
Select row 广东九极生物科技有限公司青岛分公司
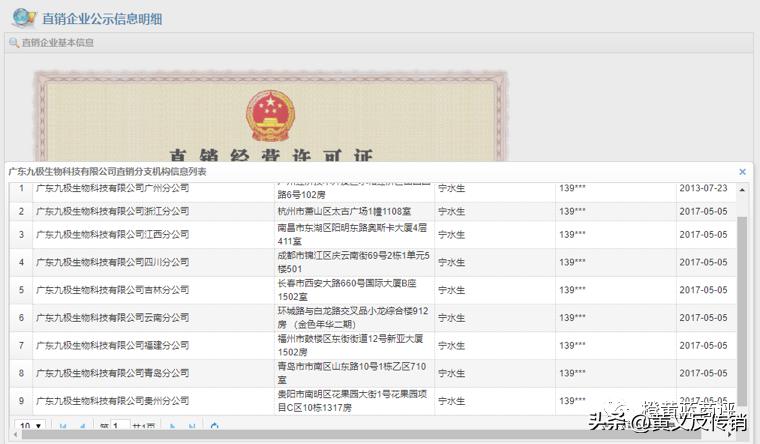[x=373, y=373]
